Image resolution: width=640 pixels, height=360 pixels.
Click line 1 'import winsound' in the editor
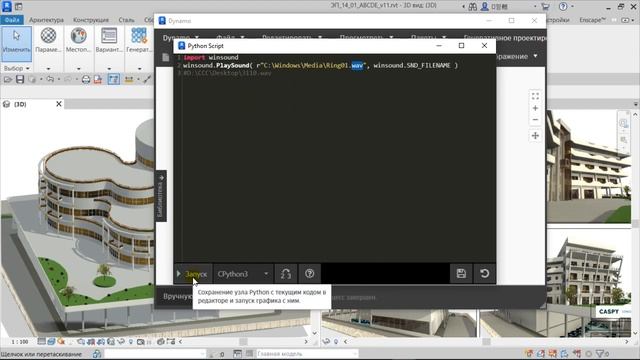(x=211, y=58)
